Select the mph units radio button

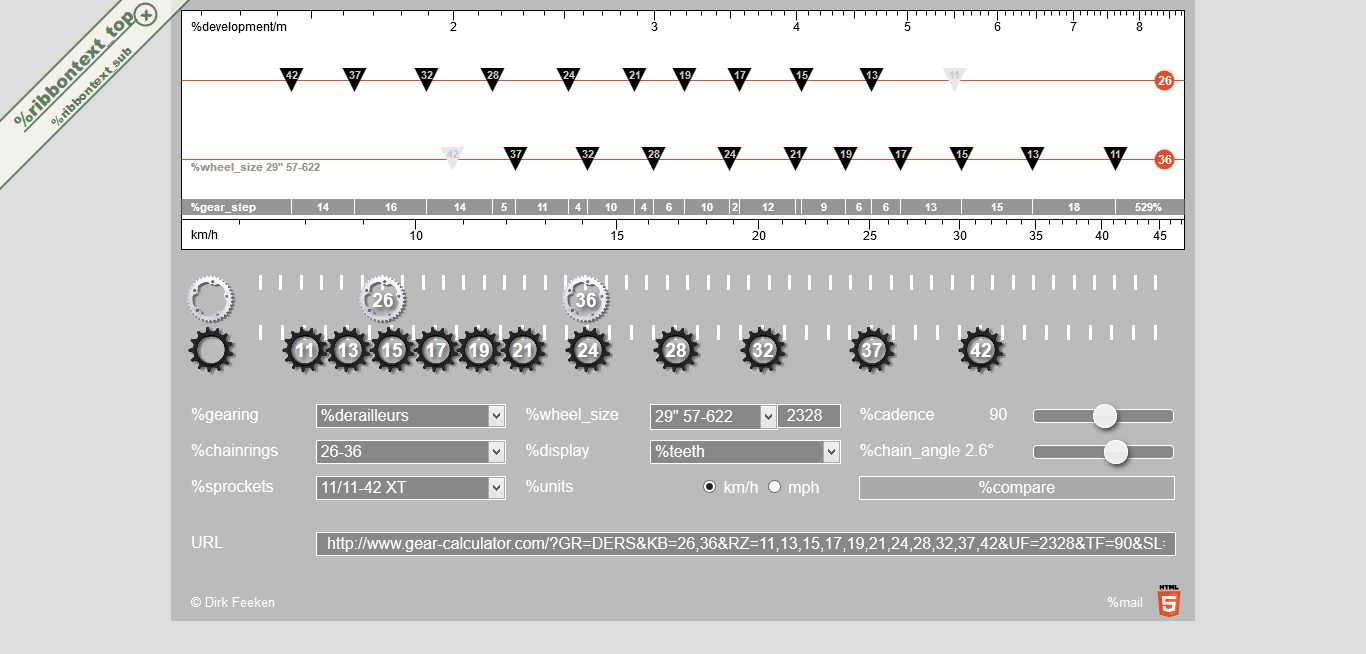[774, 487]
